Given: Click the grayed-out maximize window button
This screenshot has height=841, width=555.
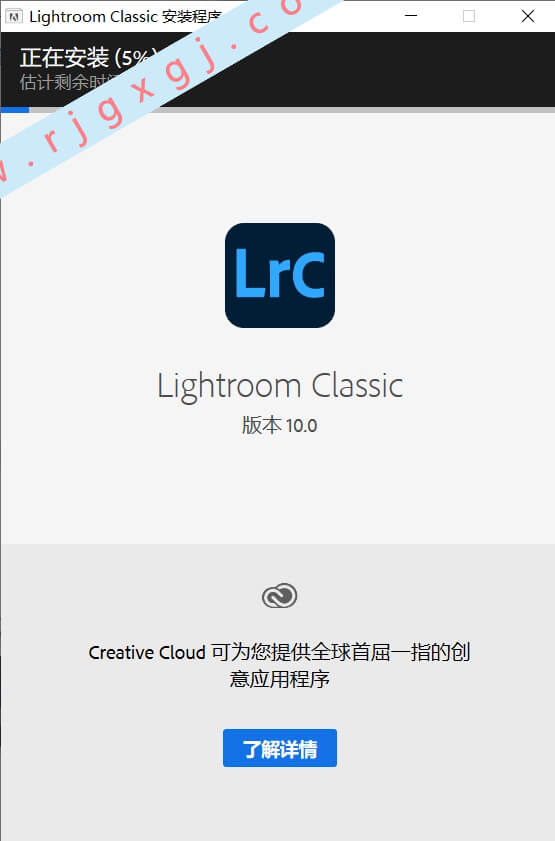Looking at the screenshot, I should 469,16.
